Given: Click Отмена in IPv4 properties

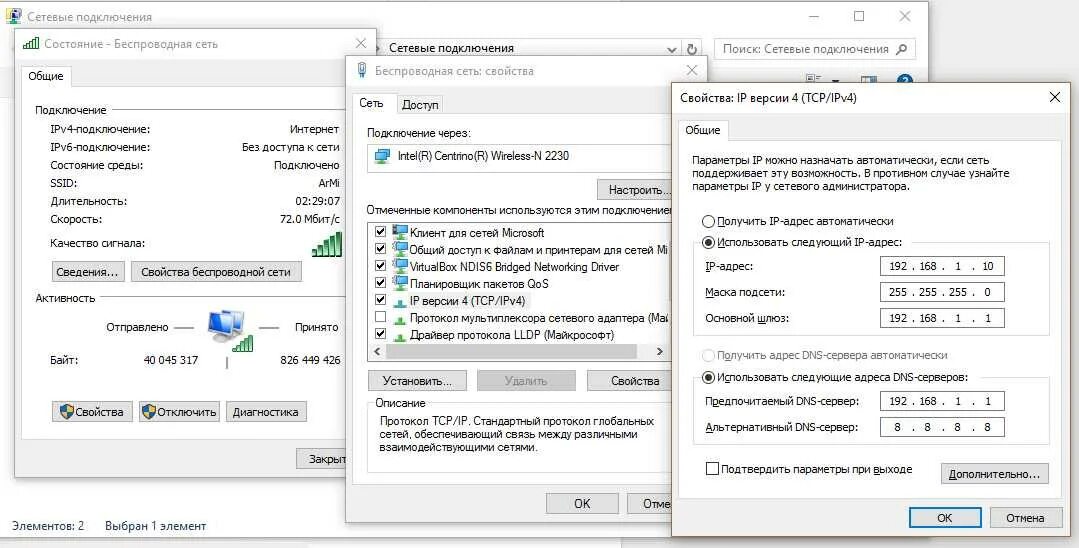Looking at the screenshot, I should pos(1025,518).
